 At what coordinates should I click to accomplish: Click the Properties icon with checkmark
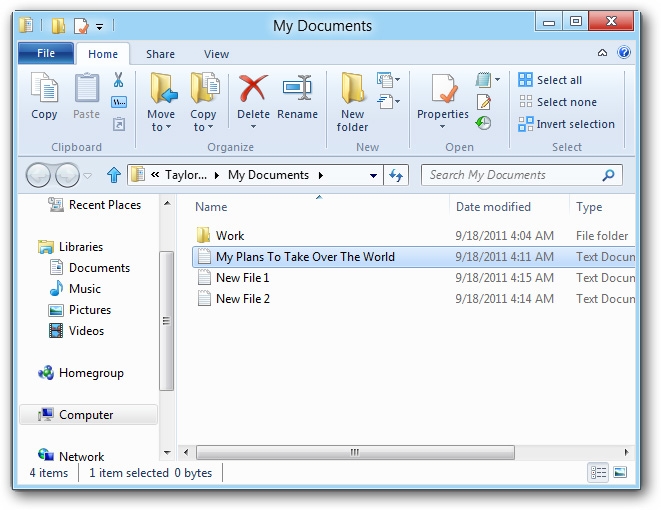coord(443,88)
